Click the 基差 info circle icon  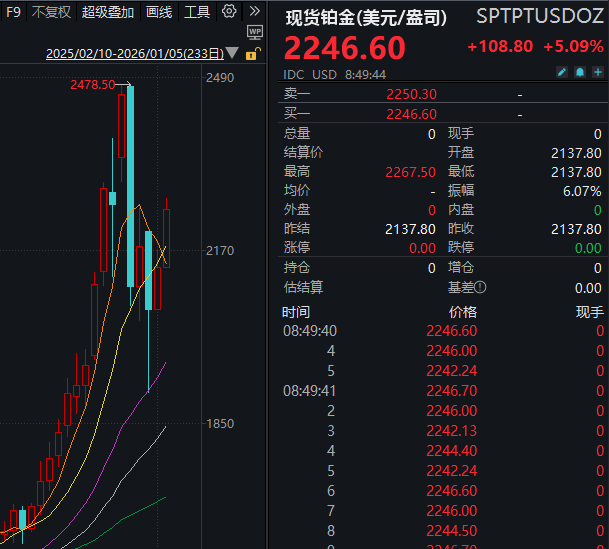pyautogui.click(x=481, y=287)
